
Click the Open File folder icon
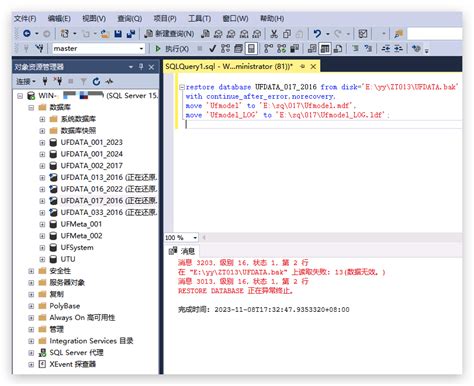click(x=105, y=33)
